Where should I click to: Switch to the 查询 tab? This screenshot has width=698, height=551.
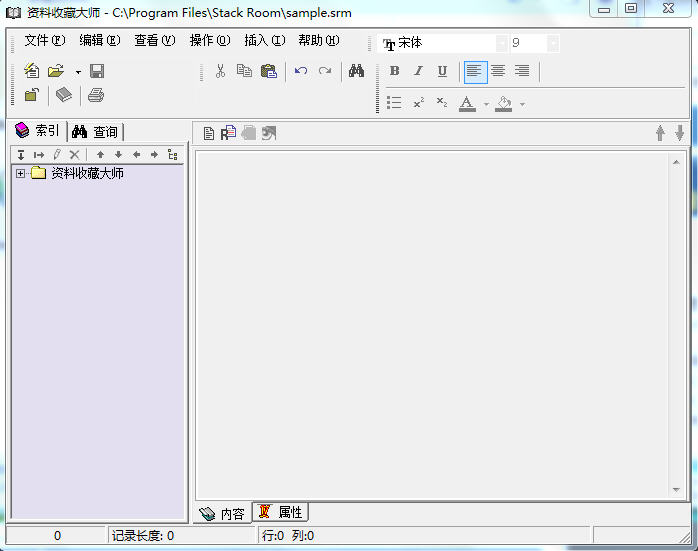(95, 132)
